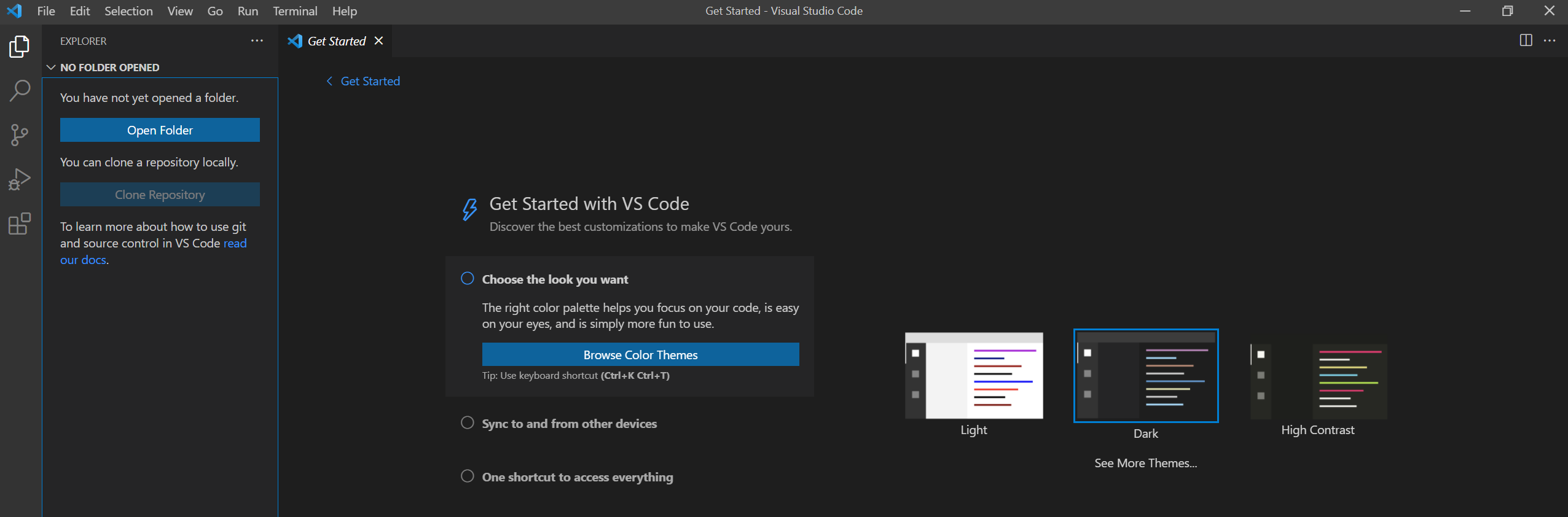The width and height of the screenshot is (1568, 517).
Task: Open the Search view icon
Action: click(x=20, y=91)
